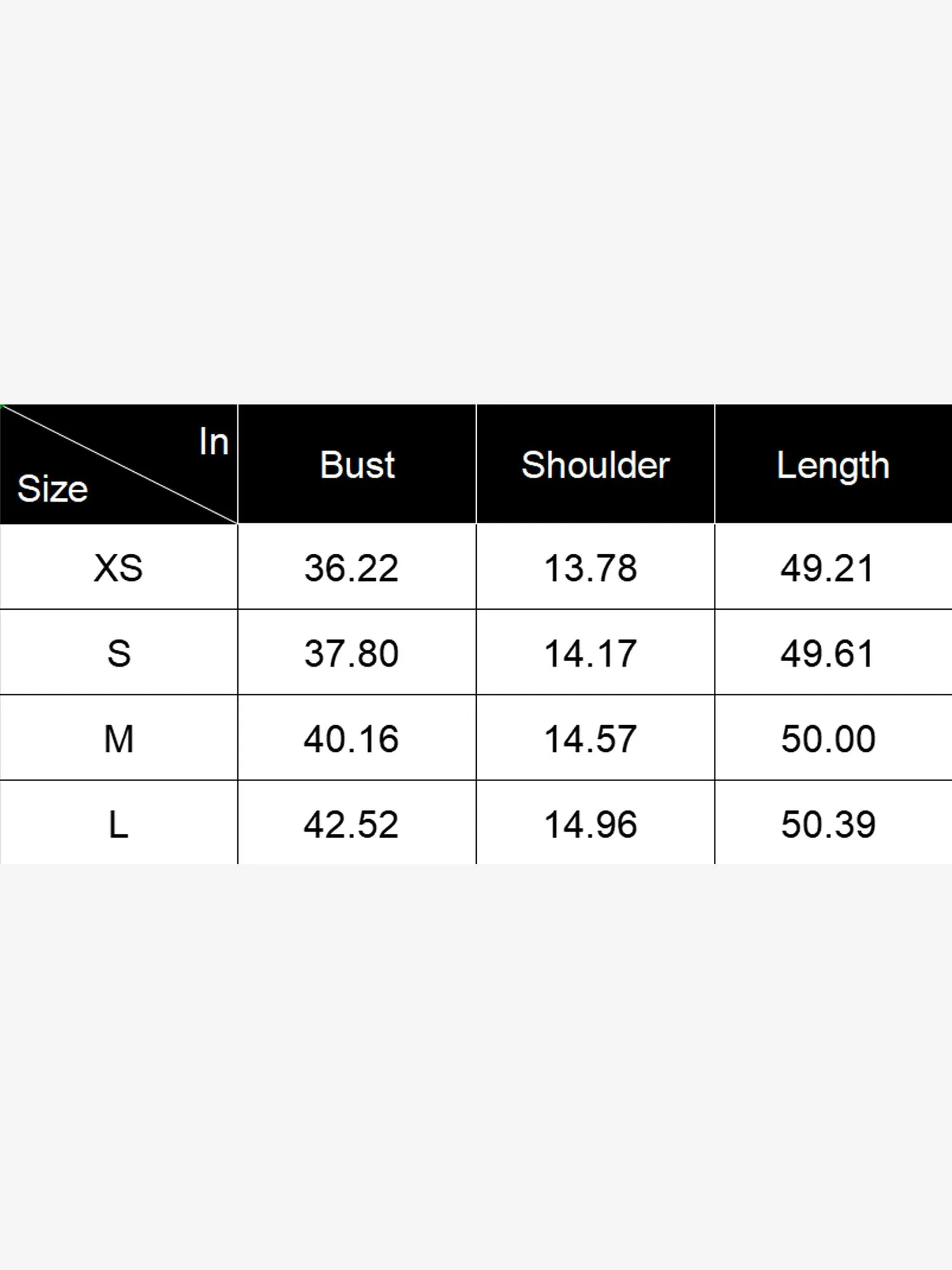Click the XS bust value 36.22
This screenshot has width=952, height=1270.
pyautogui.click(x=351, y=568)
